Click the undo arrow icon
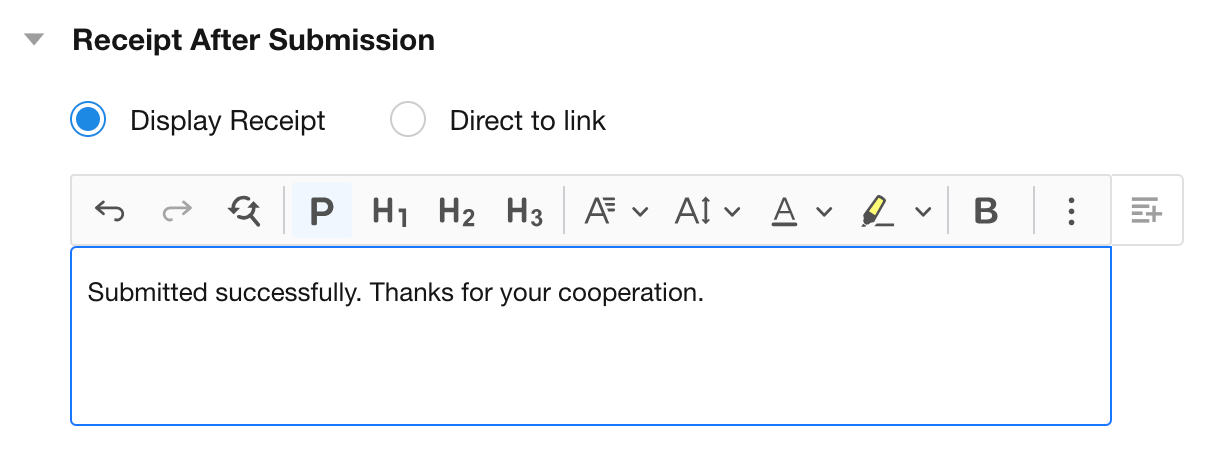Viewport: 1216px width, 474px height. click(109, 211)
